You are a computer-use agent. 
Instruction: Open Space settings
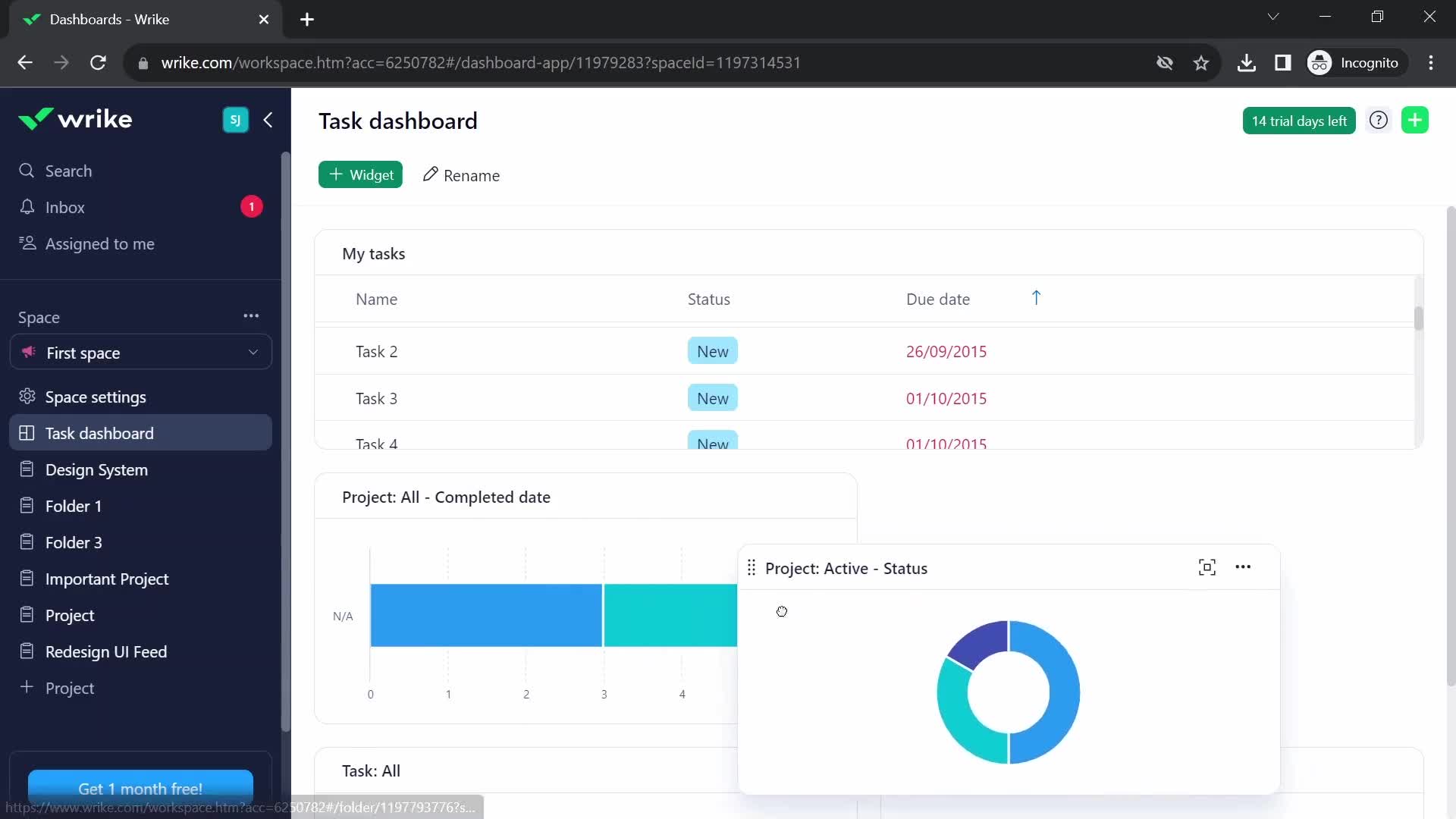click(140, 397)
